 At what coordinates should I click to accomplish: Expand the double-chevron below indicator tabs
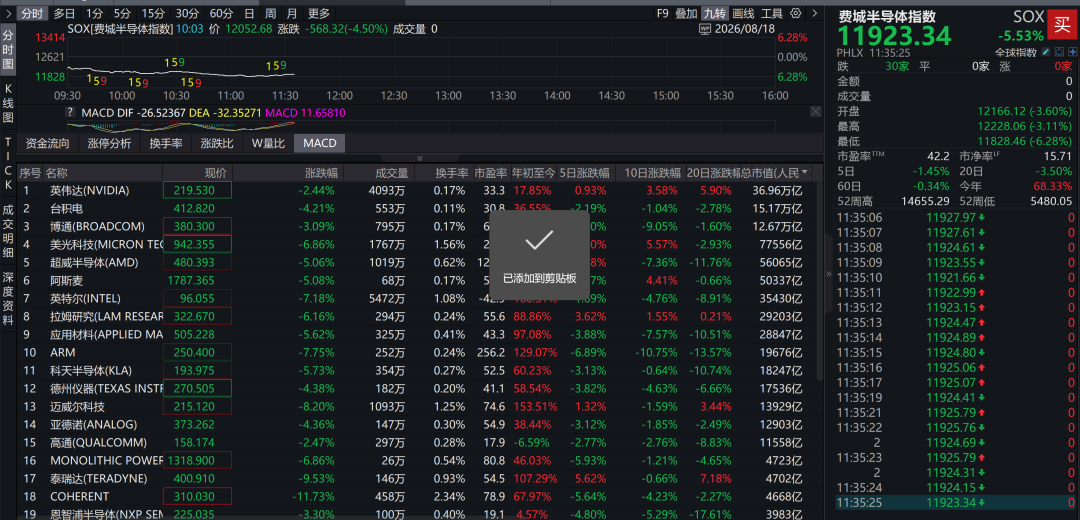pos(419,158)
